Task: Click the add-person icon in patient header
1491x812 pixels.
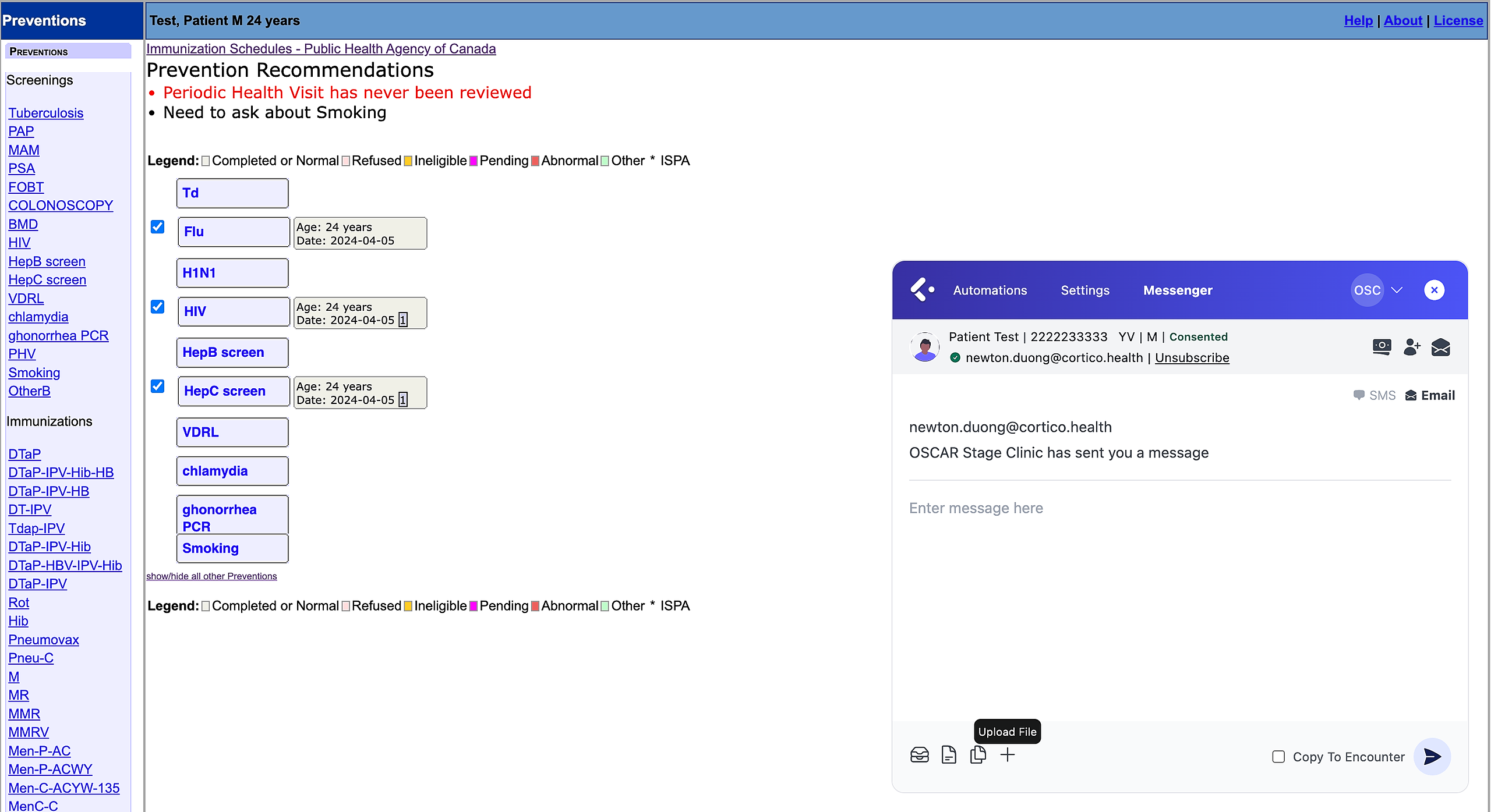Action: coord(1411,348)
